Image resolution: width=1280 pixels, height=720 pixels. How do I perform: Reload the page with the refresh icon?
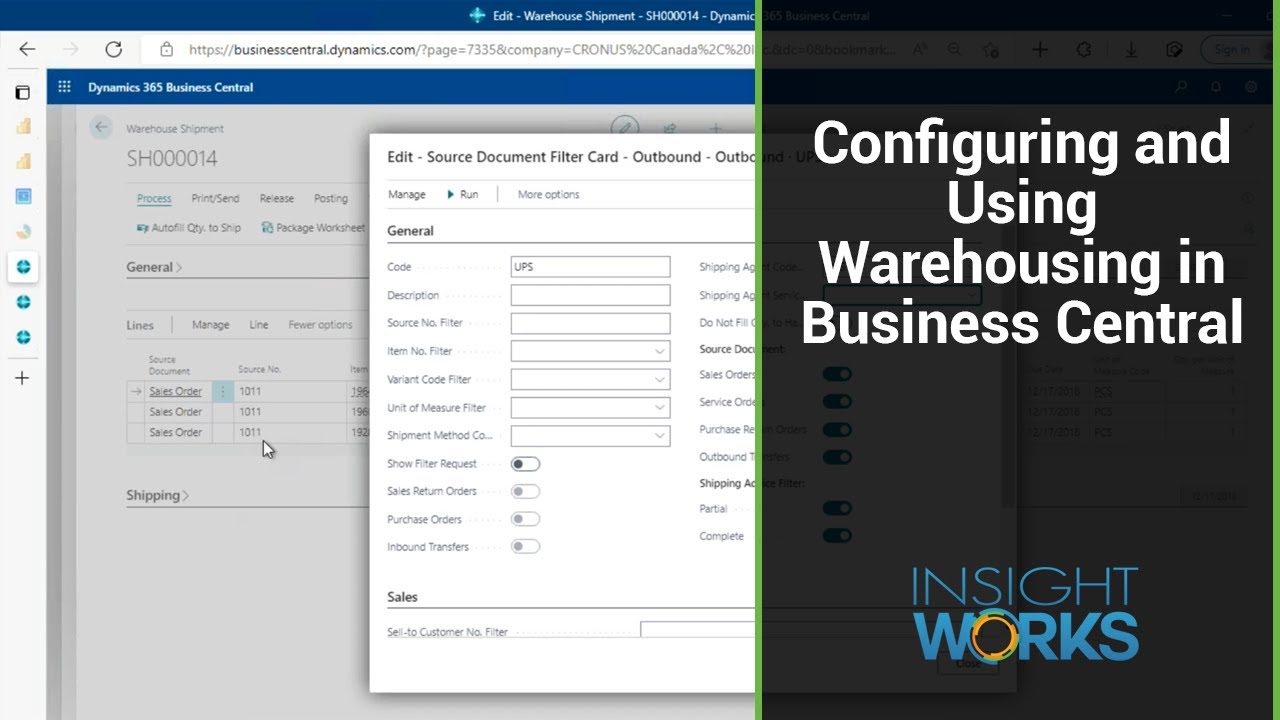pos(113,49)
